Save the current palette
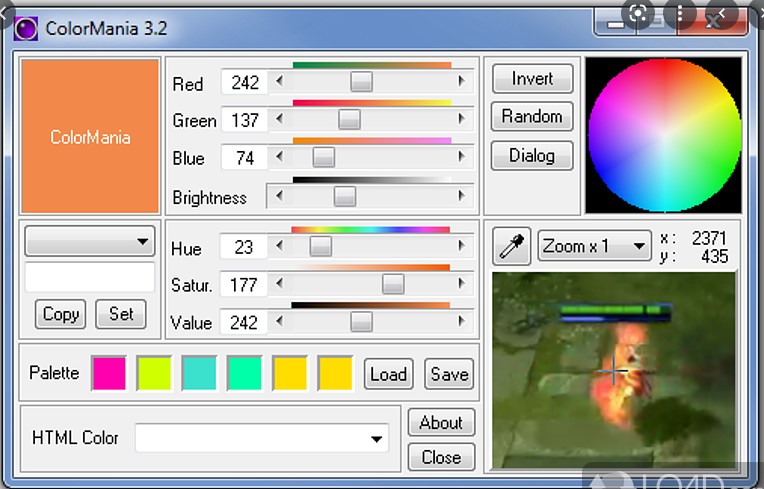The width and height of the screenshot is (764, 489). coord(449,374)
